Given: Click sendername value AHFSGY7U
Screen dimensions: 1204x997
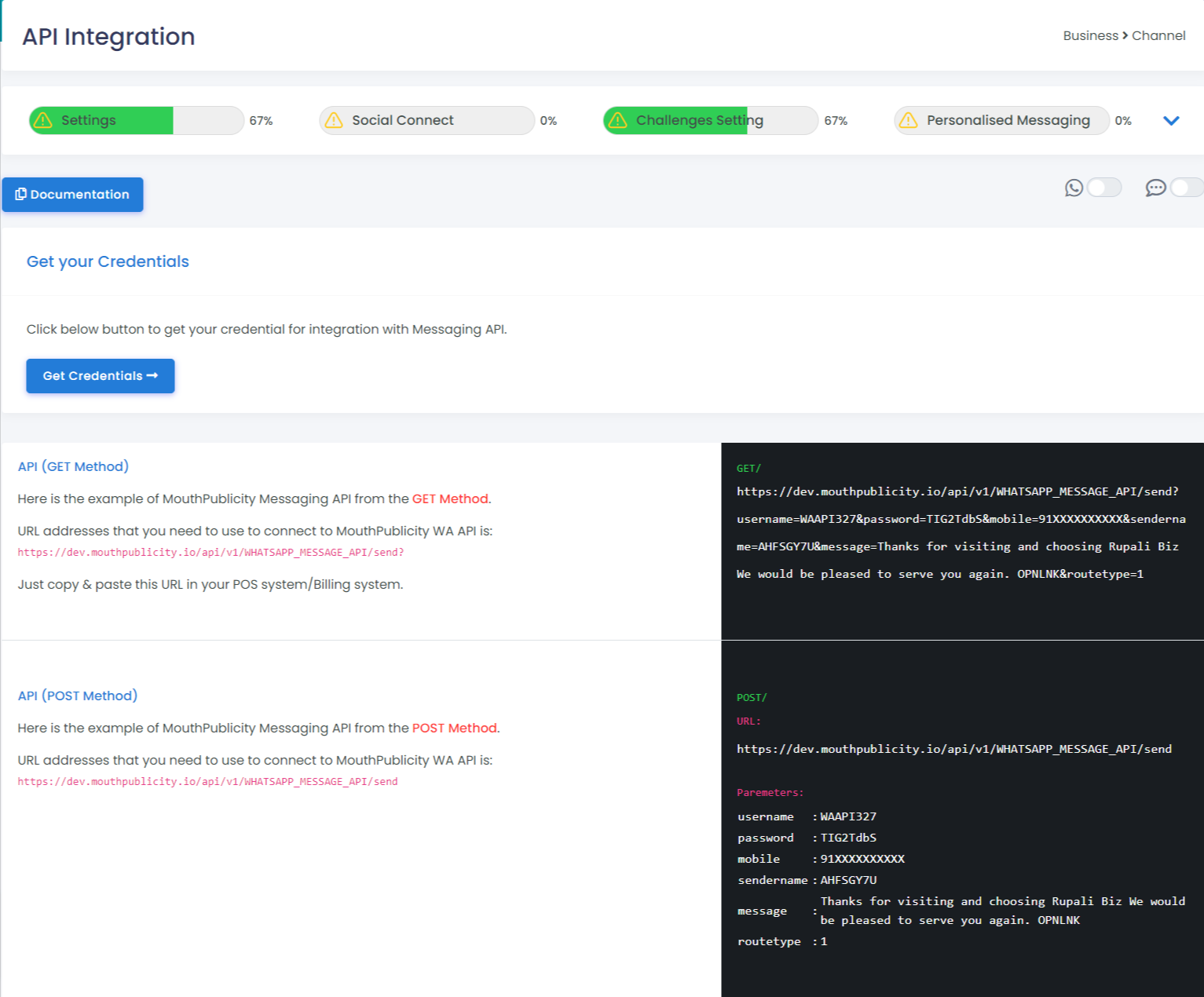Looking at the screenshot, I should [848, 881].
